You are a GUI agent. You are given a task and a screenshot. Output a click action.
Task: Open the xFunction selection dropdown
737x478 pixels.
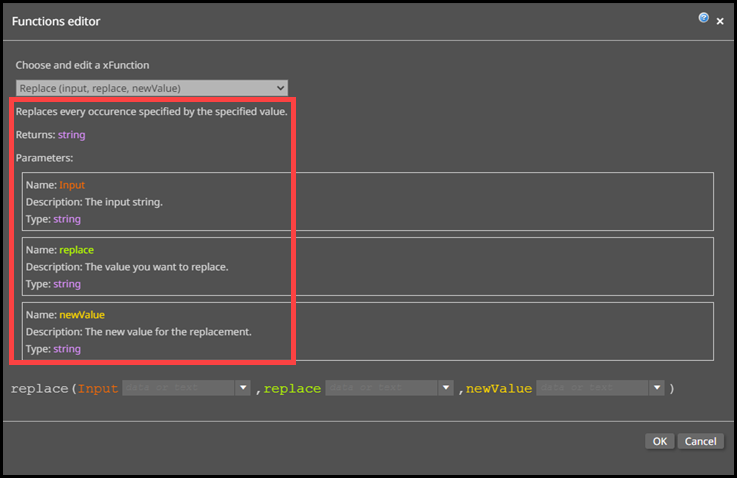(x=152, y=88)
